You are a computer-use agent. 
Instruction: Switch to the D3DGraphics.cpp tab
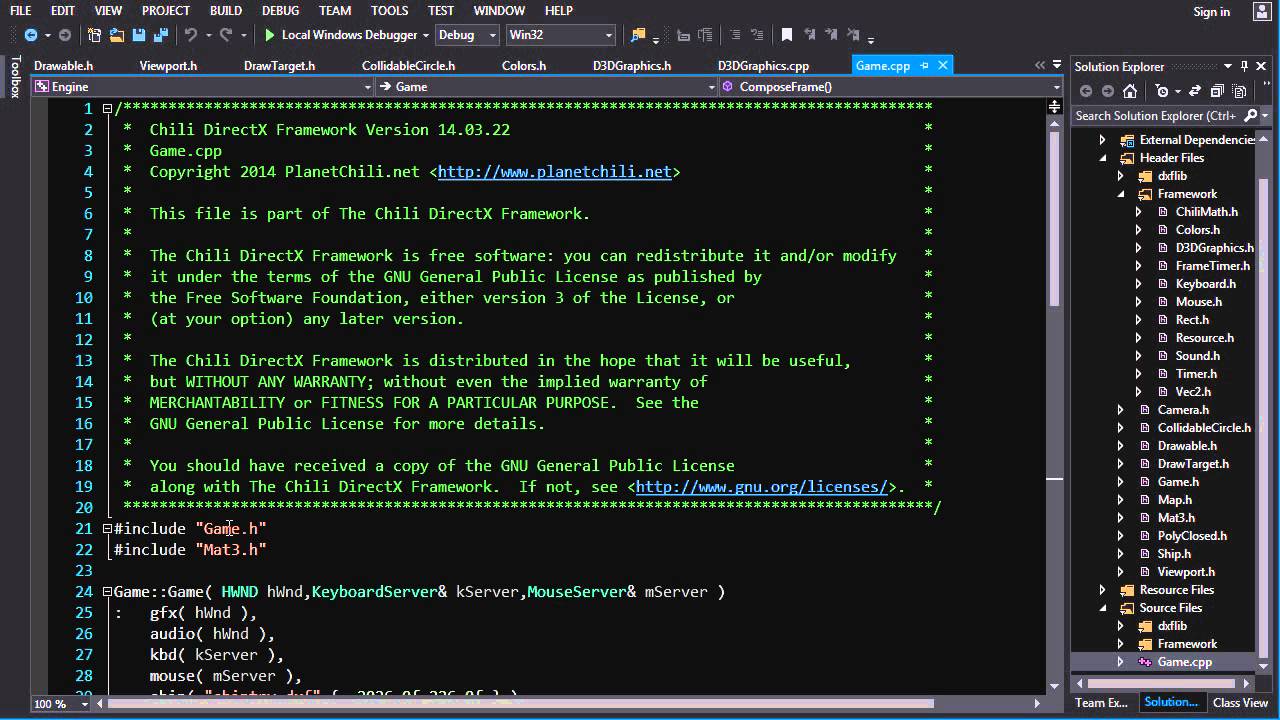[763, 66]
